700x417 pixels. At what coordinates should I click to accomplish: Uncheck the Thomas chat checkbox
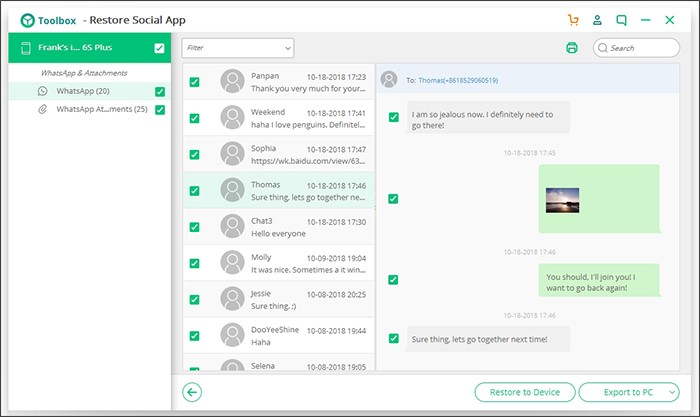(x=194, y=191)
